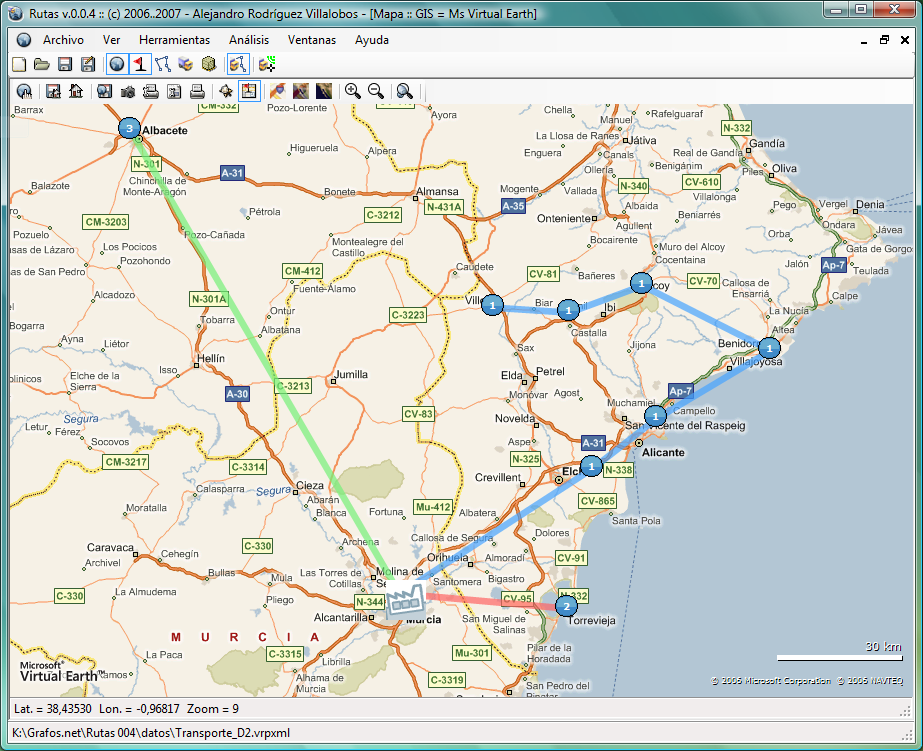The image size is (923, 751).
Task: Open the Archivo menu
Action: 63,40
